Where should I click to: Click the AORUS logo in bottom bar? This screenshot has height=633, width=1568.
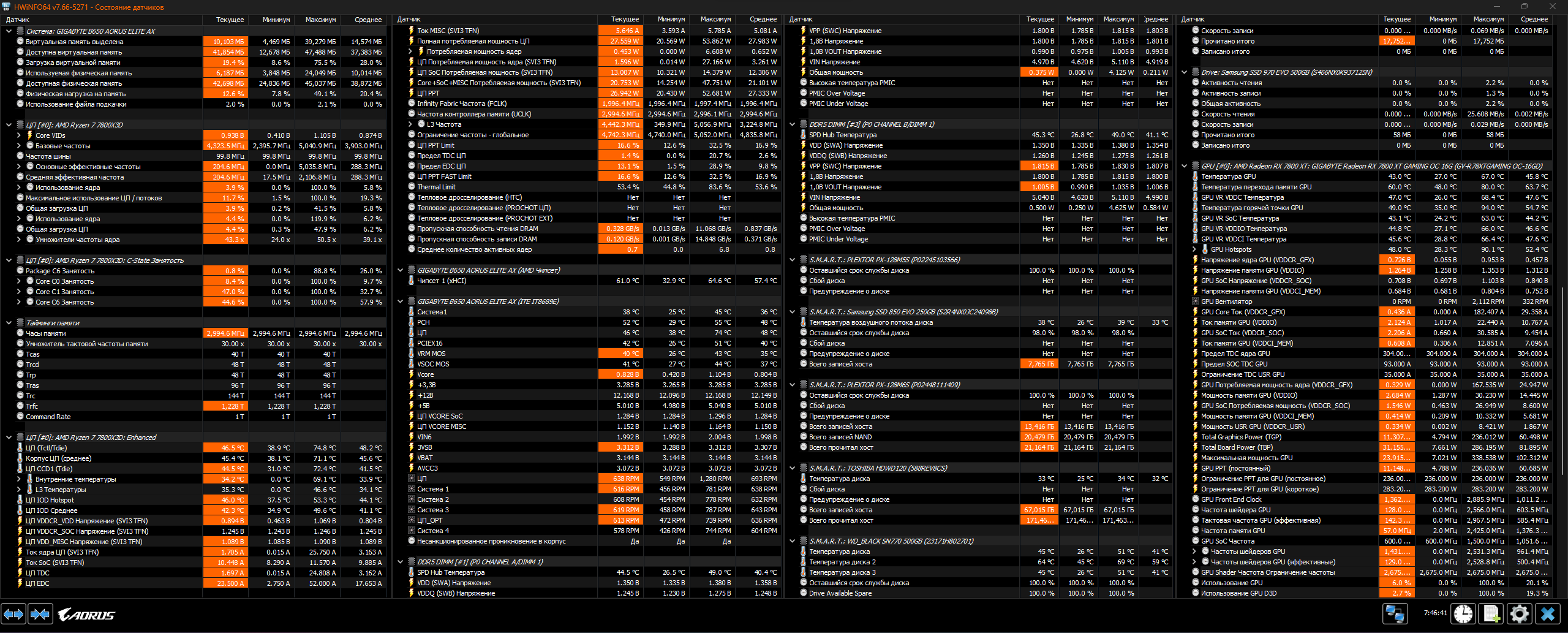click(x=86, y=615)
